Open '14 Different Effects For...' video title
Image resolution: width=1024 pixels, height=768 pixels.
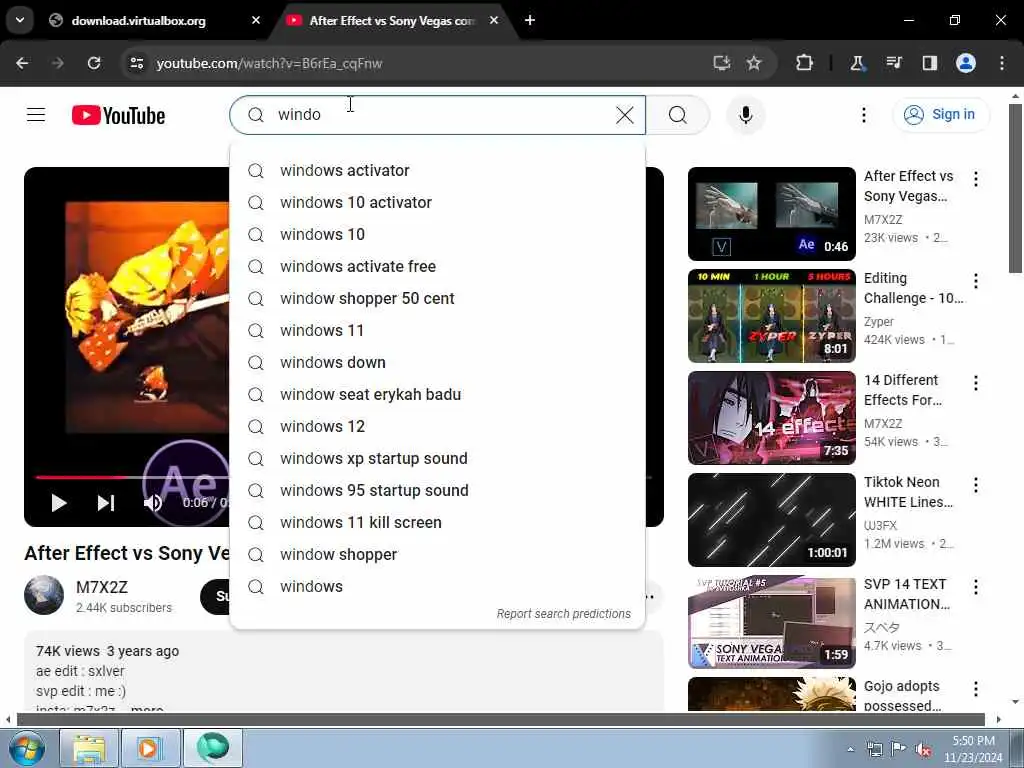coord(903,390)
